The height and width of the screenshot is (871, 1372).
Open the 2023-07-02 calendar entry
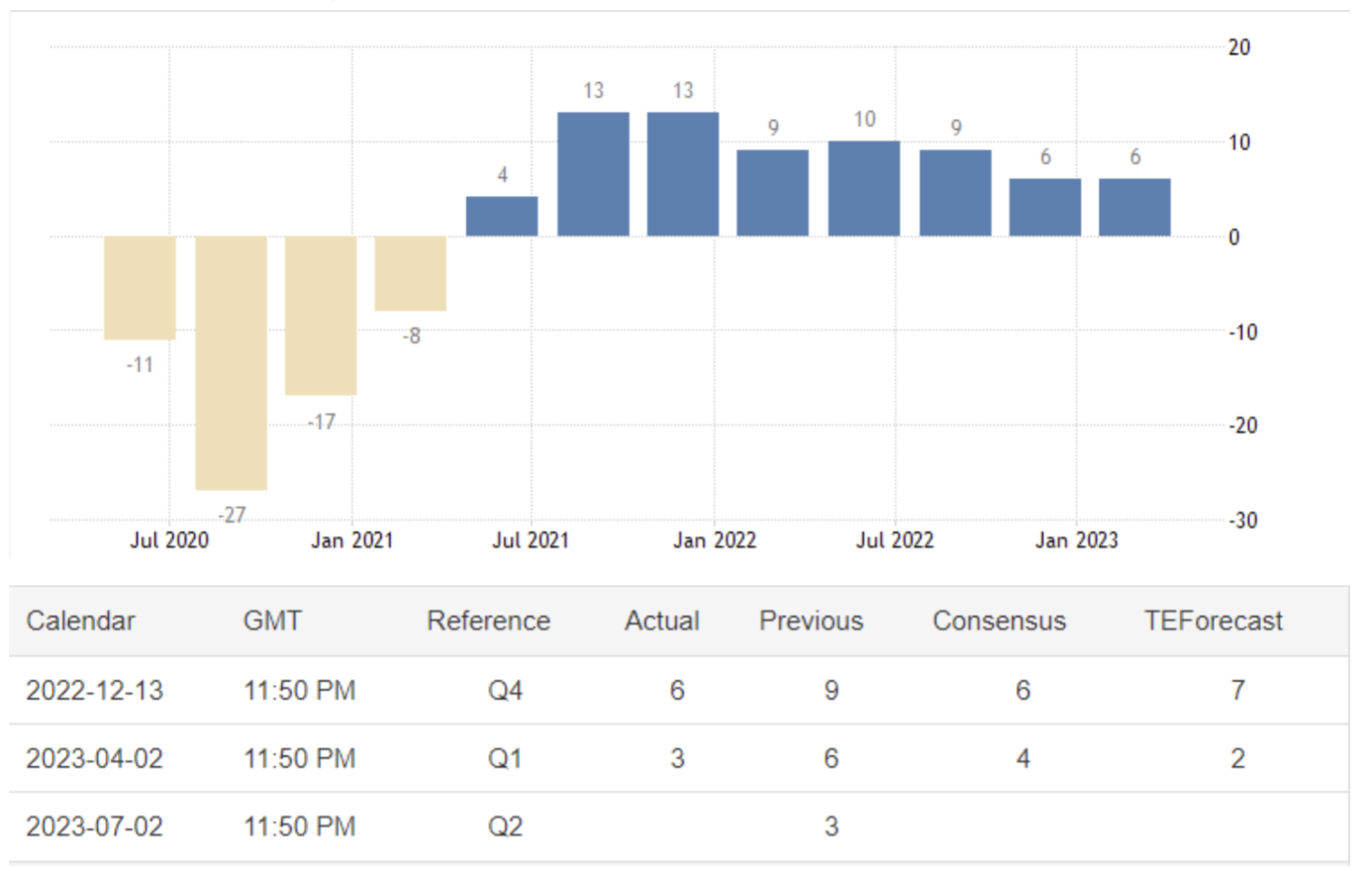[x=94, y=826]
